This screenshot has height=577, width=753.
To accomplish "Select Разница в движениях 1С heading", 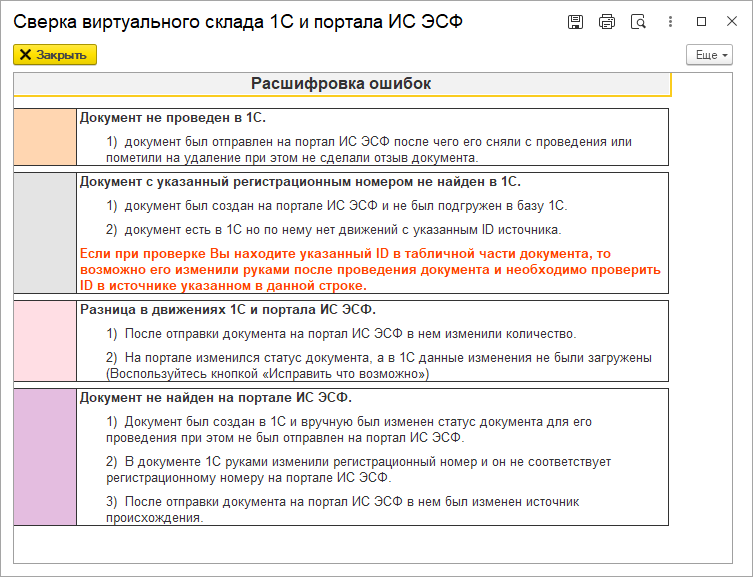I will pos(228,310).
